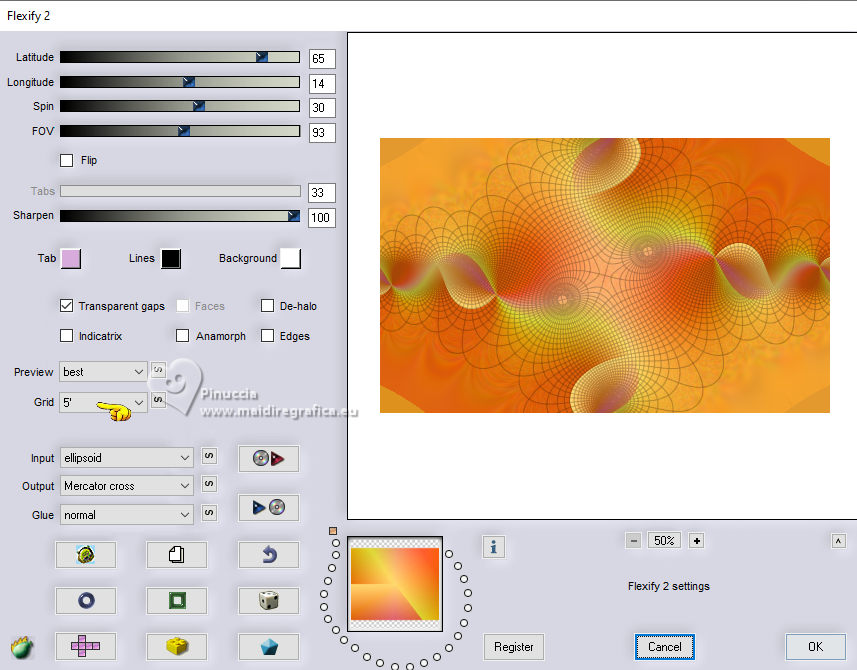This screenshot has width=857, height=670.
Task: Open the Background white color swatch
Action: [291, 258]
